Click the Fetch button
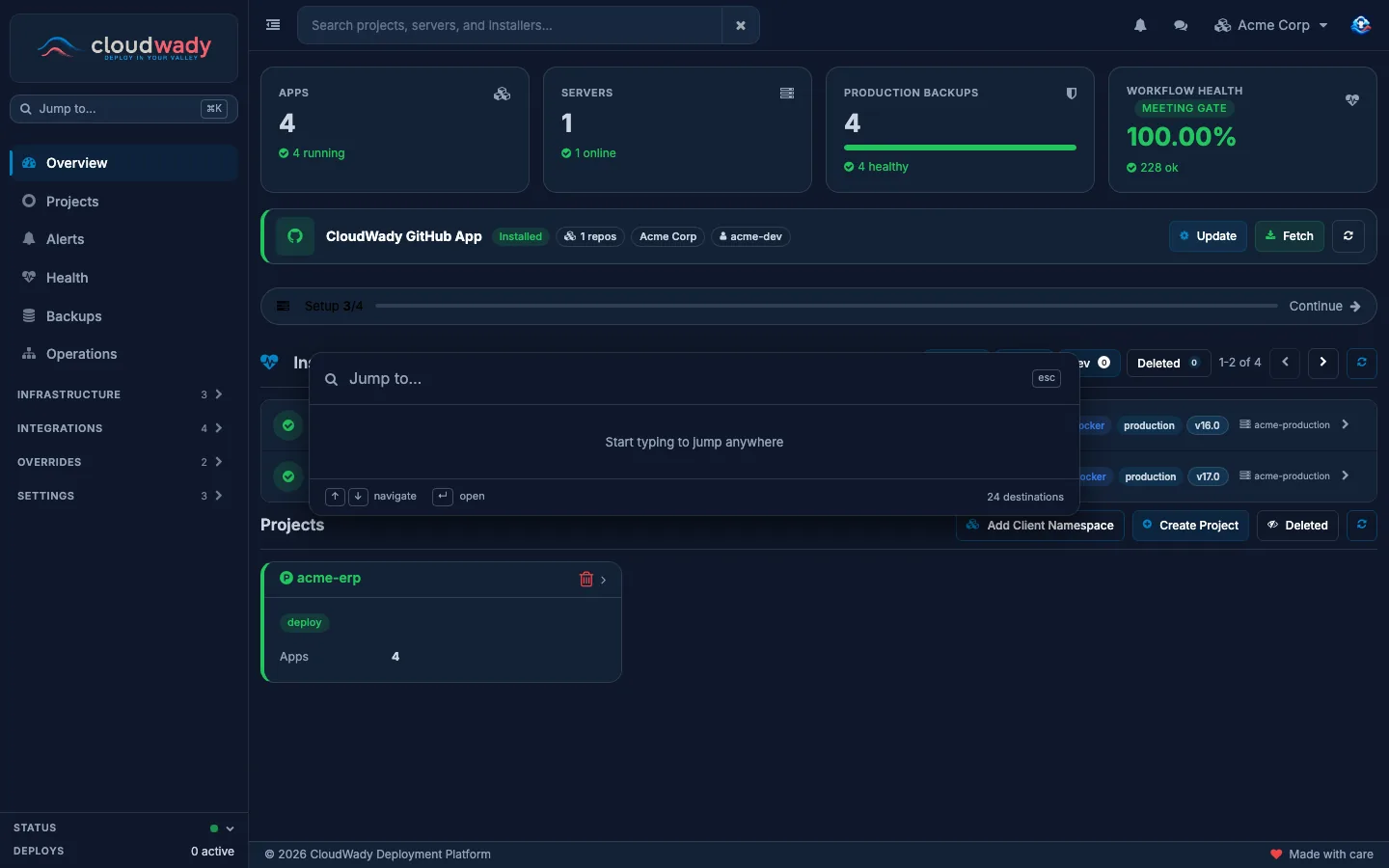Screen dimensions: 1389x868 click(x=1289, y=236)
